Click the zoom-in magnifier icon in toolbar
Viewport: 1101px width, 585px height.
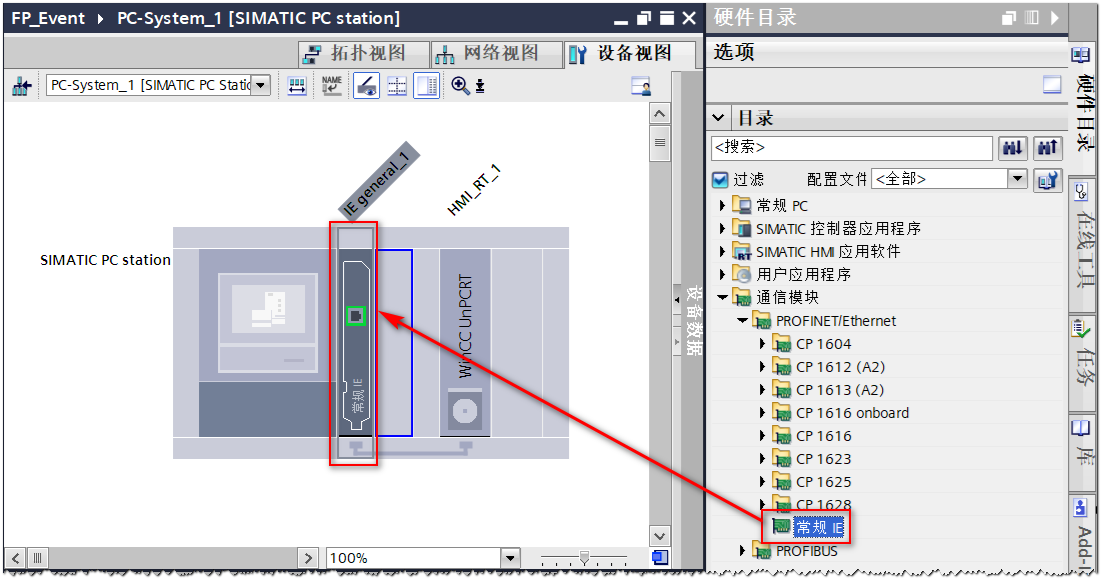tap(460, 86)
